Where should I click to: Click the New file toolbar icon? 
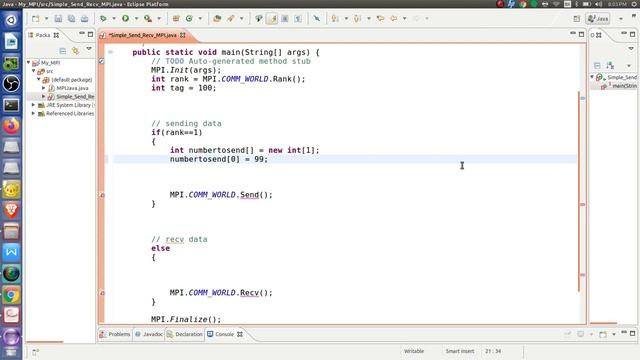tap(36, 18)
